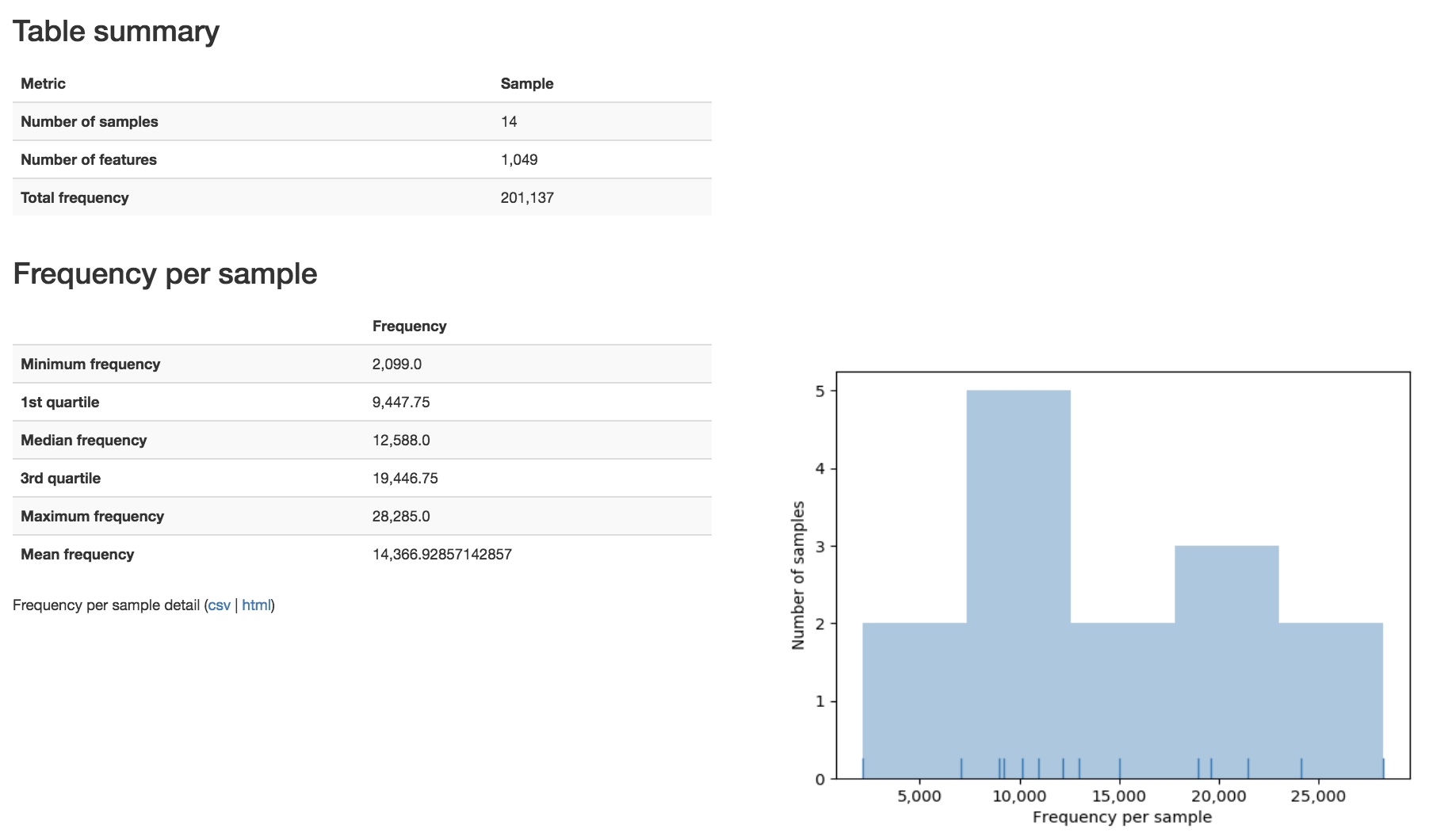This screenshot has height=840, width=1433.
Task: Click the 9,447.75 quartile value
Action: [x=401, y=403]
